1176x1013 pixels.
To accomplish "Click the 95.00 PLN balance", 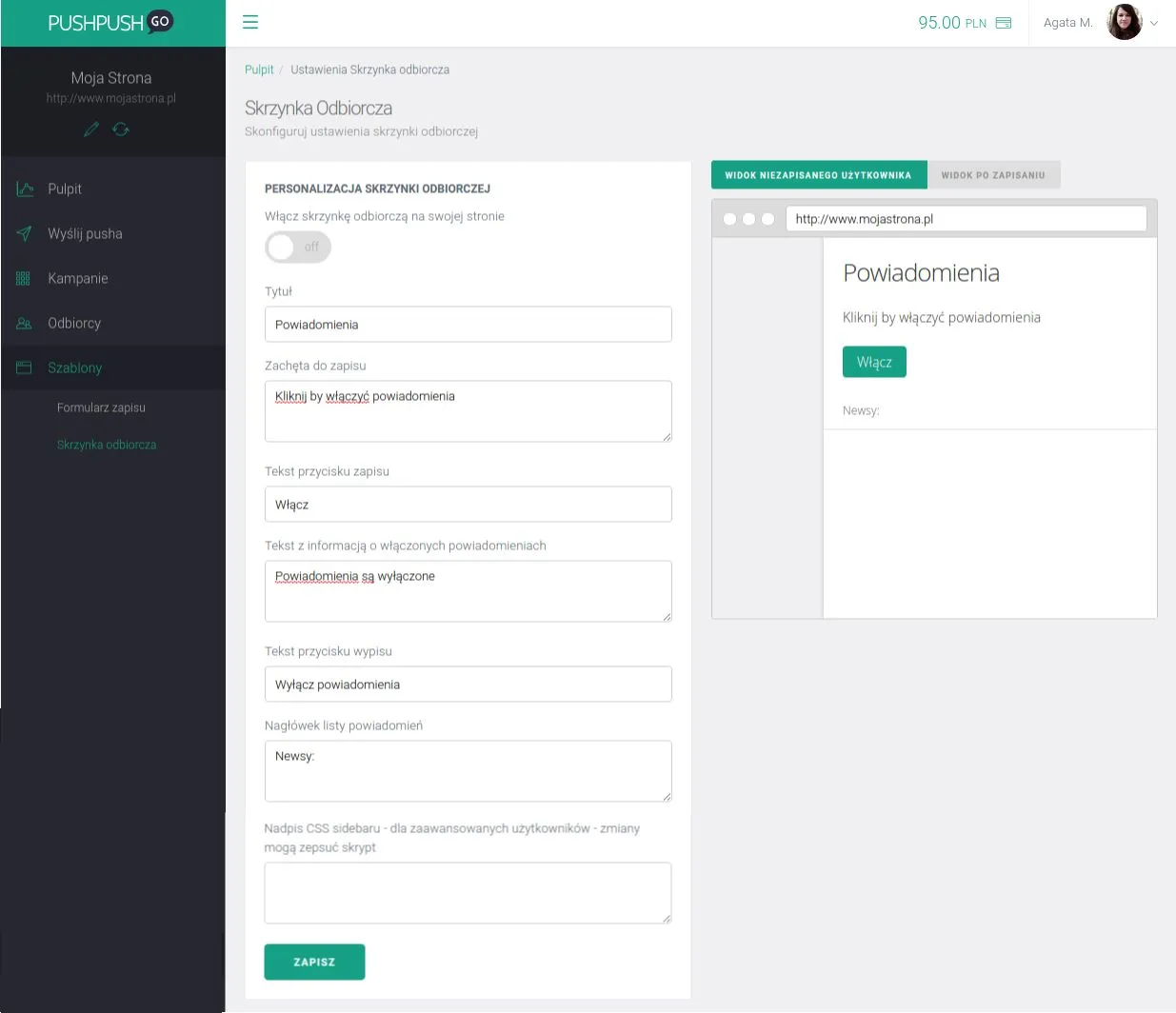I will tap(952, 23).
